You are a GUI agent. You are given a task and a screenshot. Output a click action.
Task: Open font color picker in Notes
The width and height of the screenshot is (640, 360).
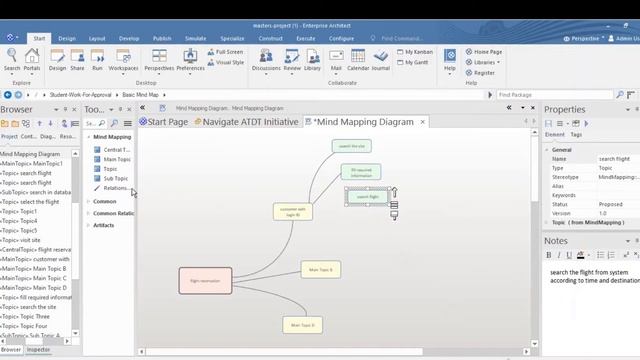580,255
